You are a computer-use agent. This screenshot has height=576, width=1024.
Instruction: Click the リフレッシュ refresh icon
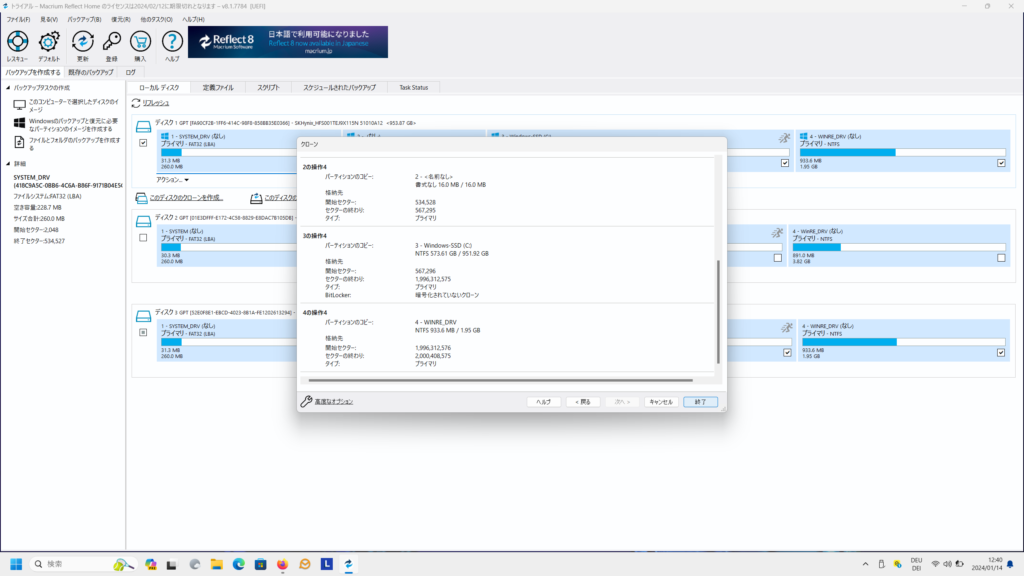pos(135,103)
